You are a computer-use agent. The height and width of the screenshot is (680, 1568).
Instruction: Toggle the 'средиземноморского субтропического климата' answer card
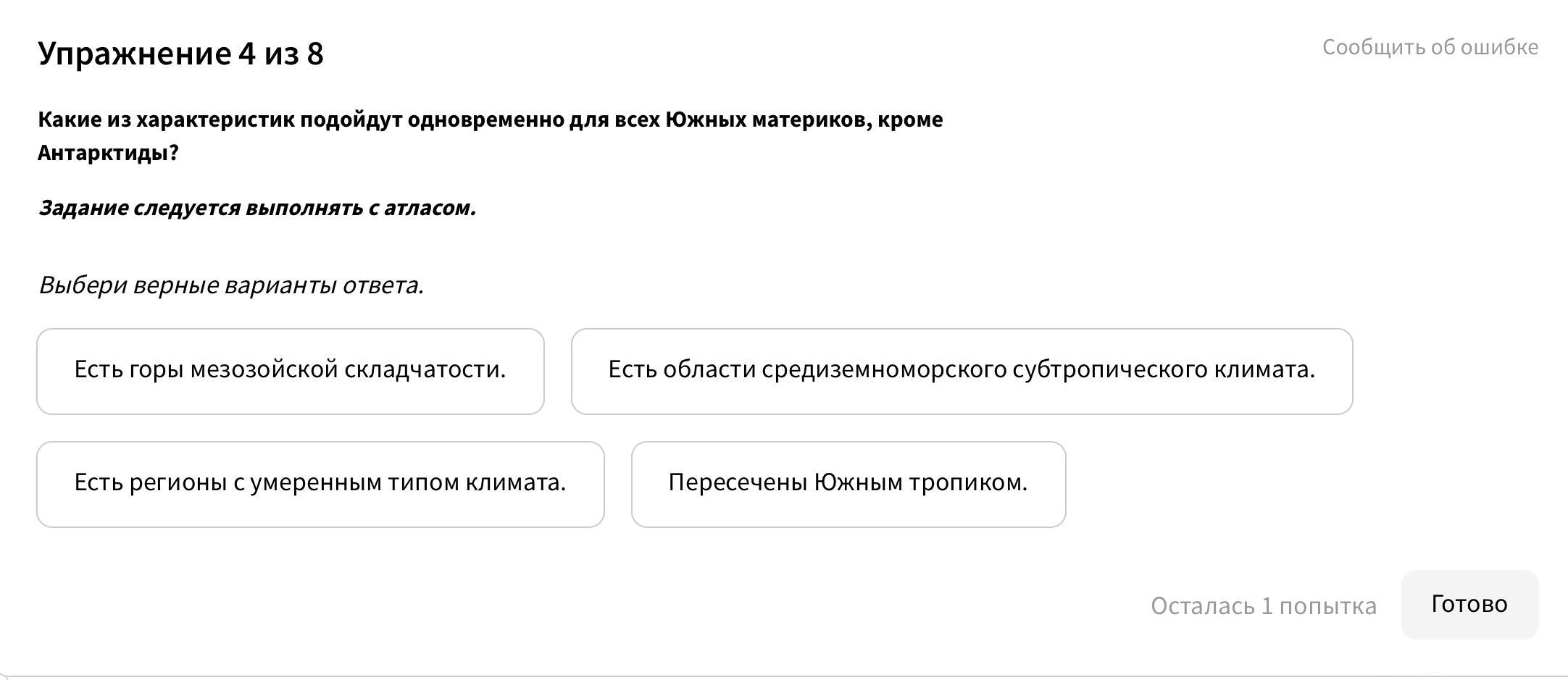click(x=962, y=371)
